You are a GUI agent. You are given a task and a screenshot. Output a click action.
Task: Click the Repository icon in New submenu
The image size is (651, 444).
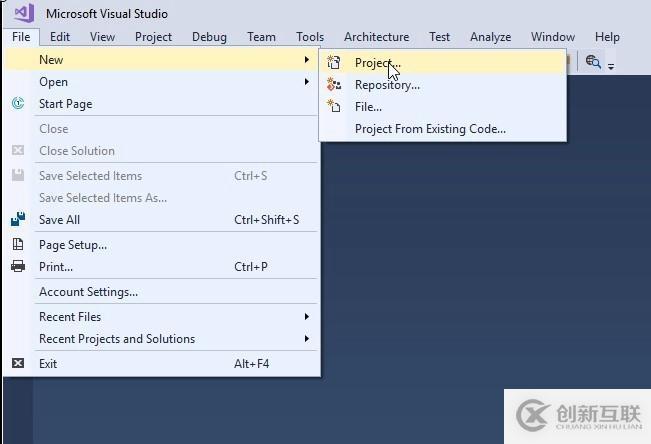[x=335, y=85]
